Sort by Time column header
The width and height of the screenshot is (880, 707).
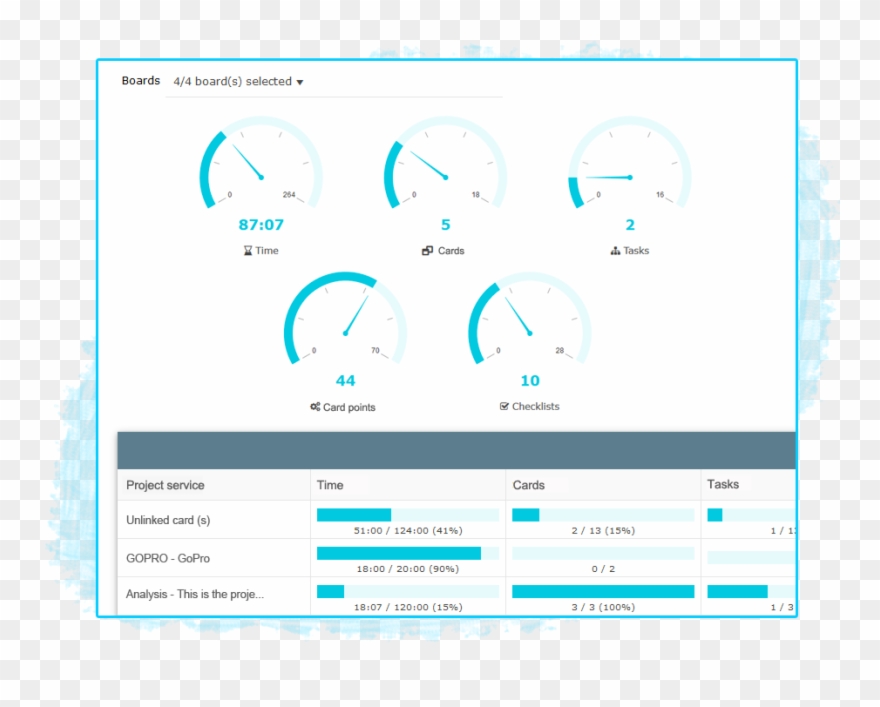click(330, 485)
